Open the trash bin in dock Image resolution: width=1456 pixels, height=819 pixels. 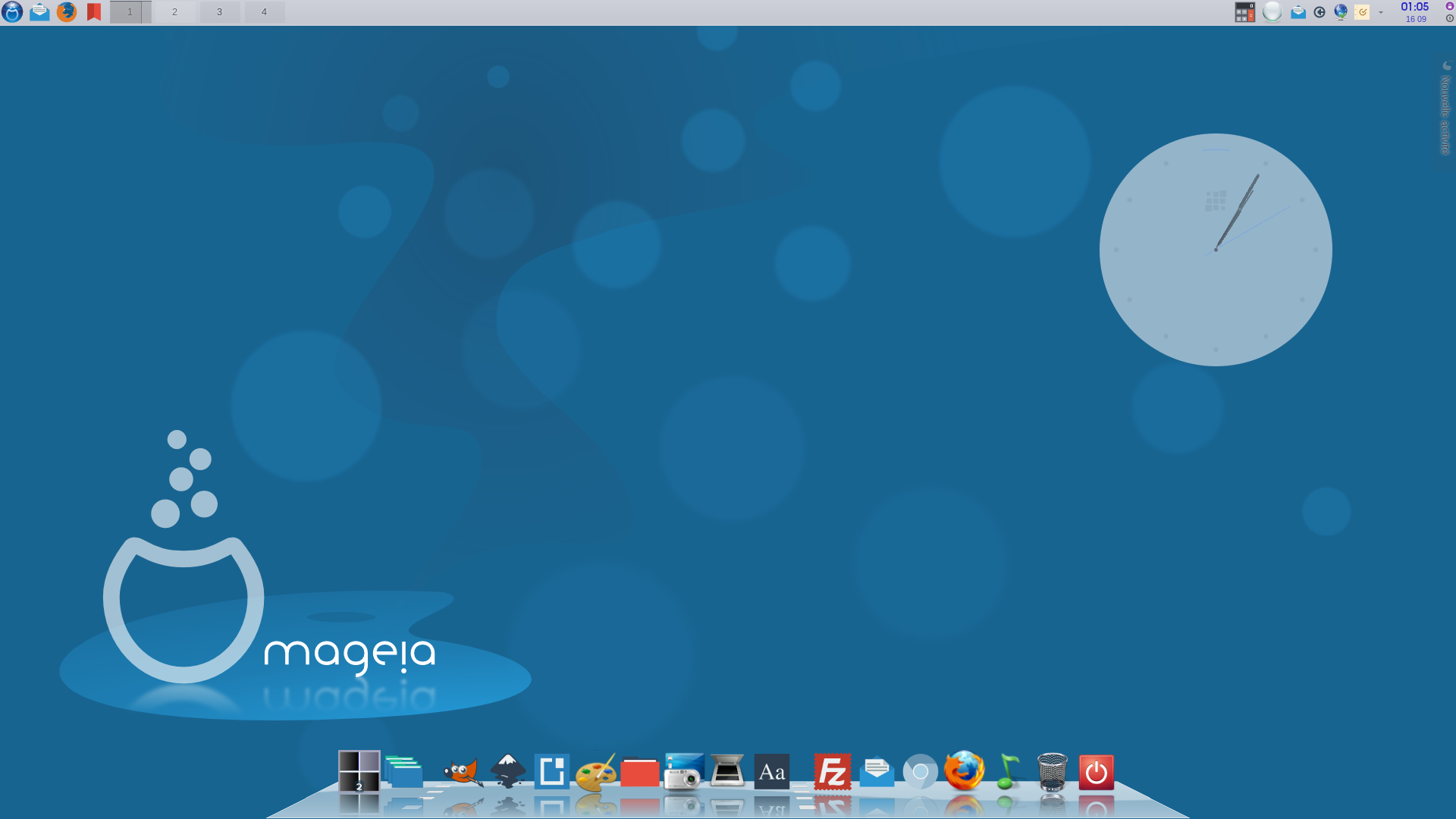[1053, 772]
